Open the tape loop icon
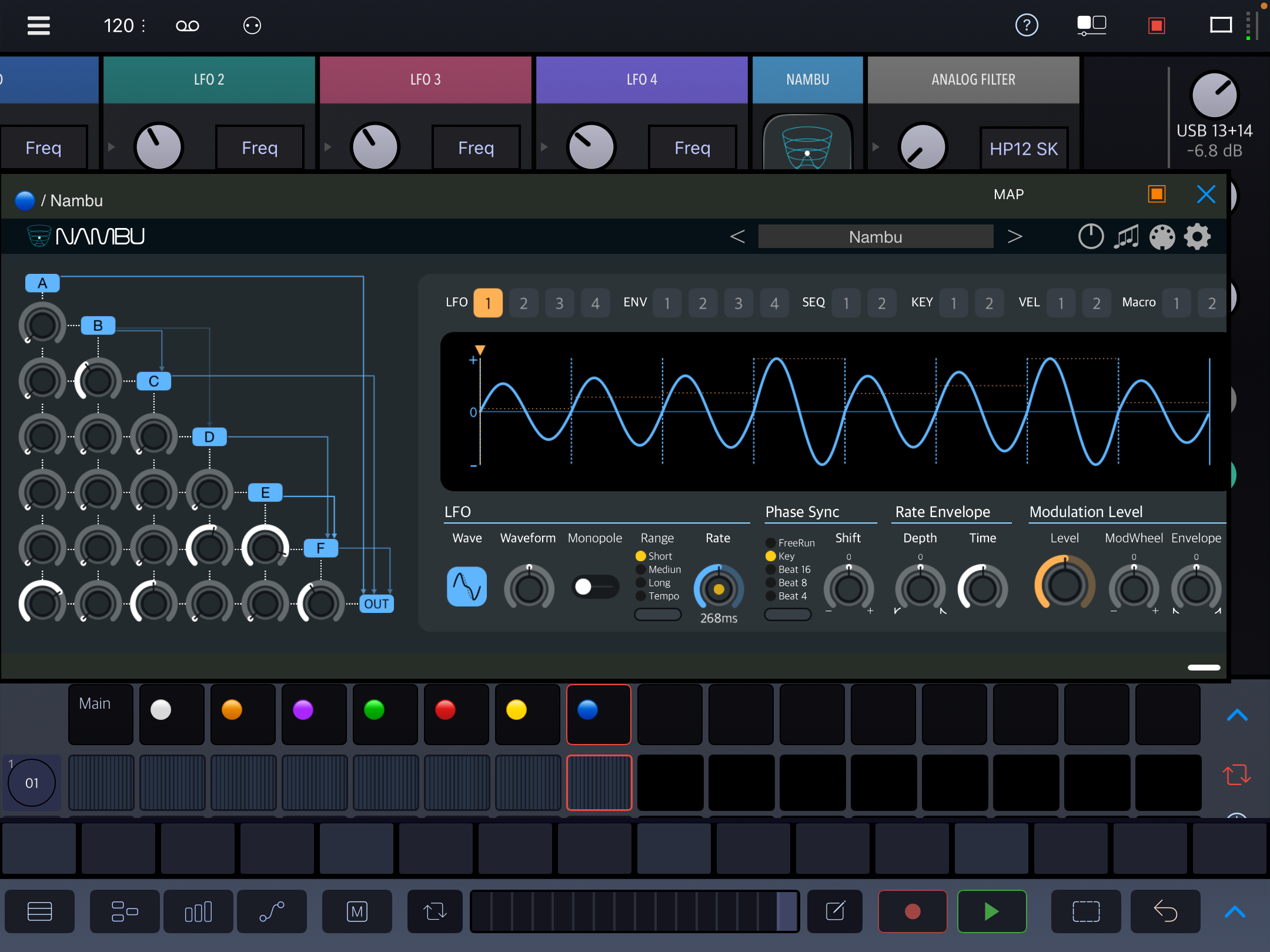Image resolution: width=1270 pixels, height=952 pixels. pos(188,26)
